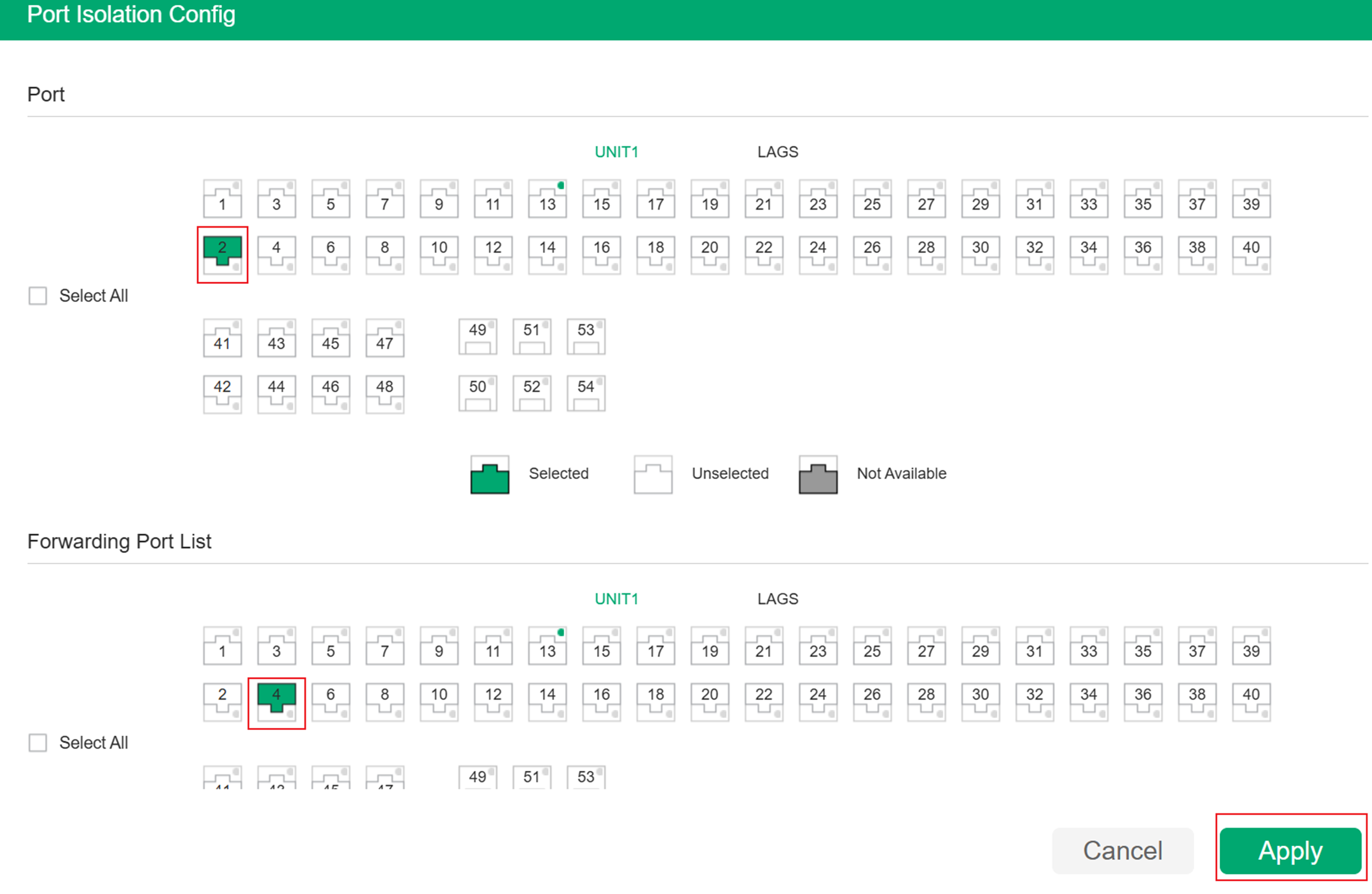Screen dimensions: 1372x894
Task: Select port 26 in the Forwarding Port List
Action: [x=872, y=702]
